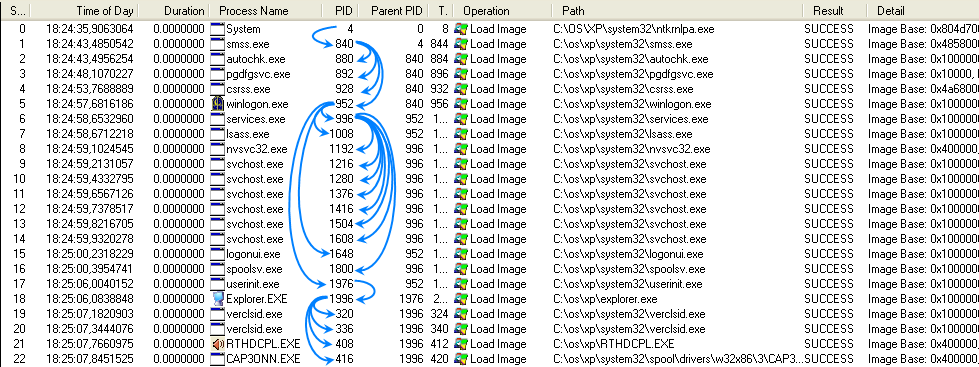Click the Load Image icon in the smss.exe row
The image size is (979, 367).
pos(461,44)
